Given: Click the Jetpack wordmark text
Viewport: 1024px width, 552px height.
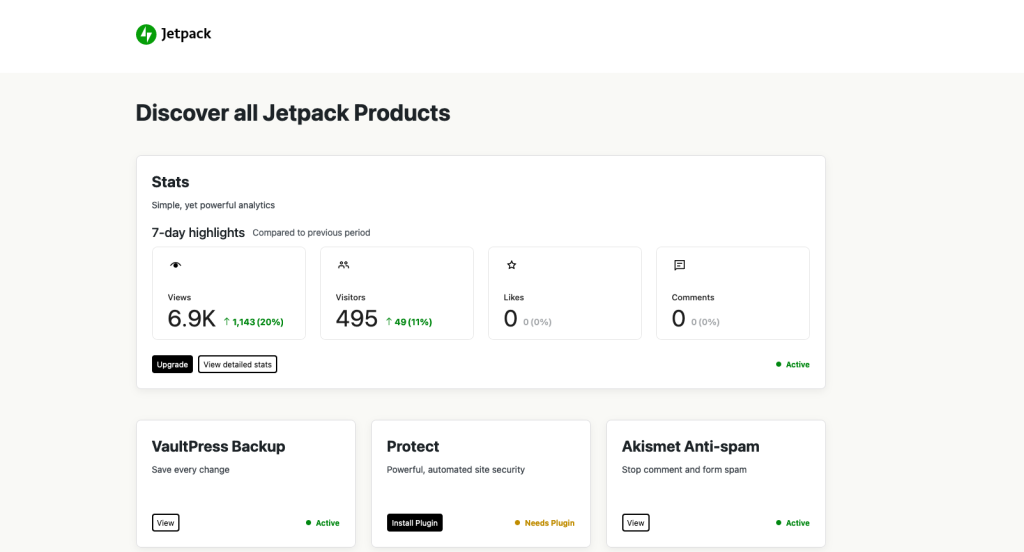Looking at the screenshot, I should (x=187, y=34).
